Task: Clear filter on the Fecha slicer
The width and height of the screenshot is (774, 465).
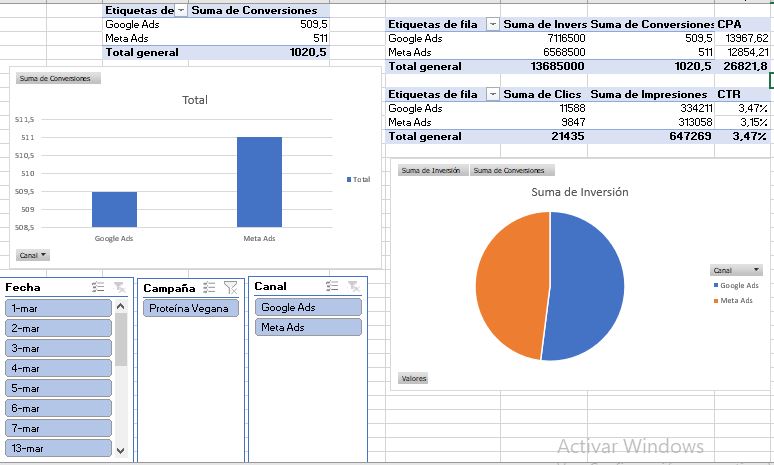Action: [119, 287]
